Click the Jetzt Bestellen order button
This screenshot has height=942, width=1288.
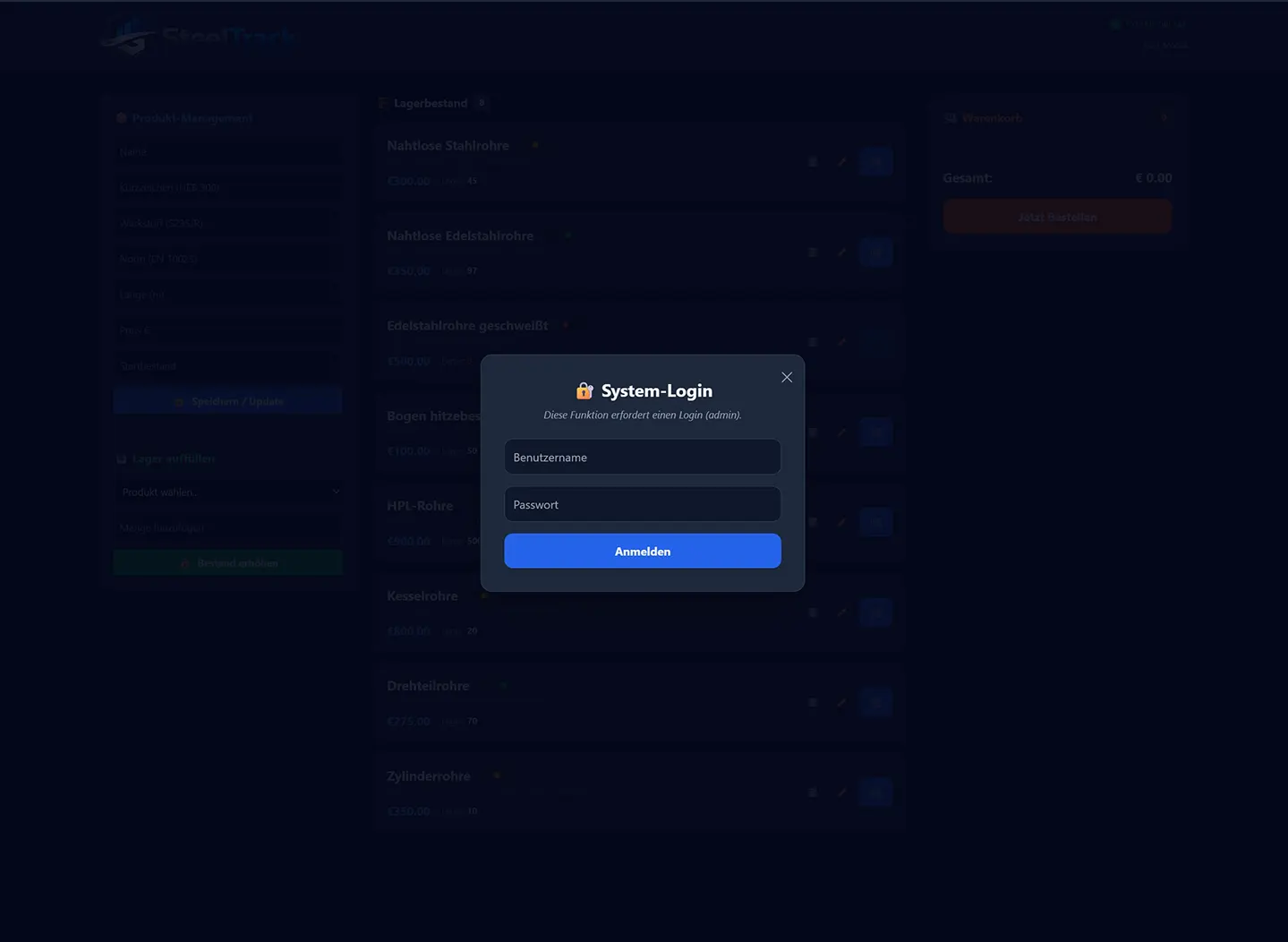pyautogui.click(x=1057, y=216)
